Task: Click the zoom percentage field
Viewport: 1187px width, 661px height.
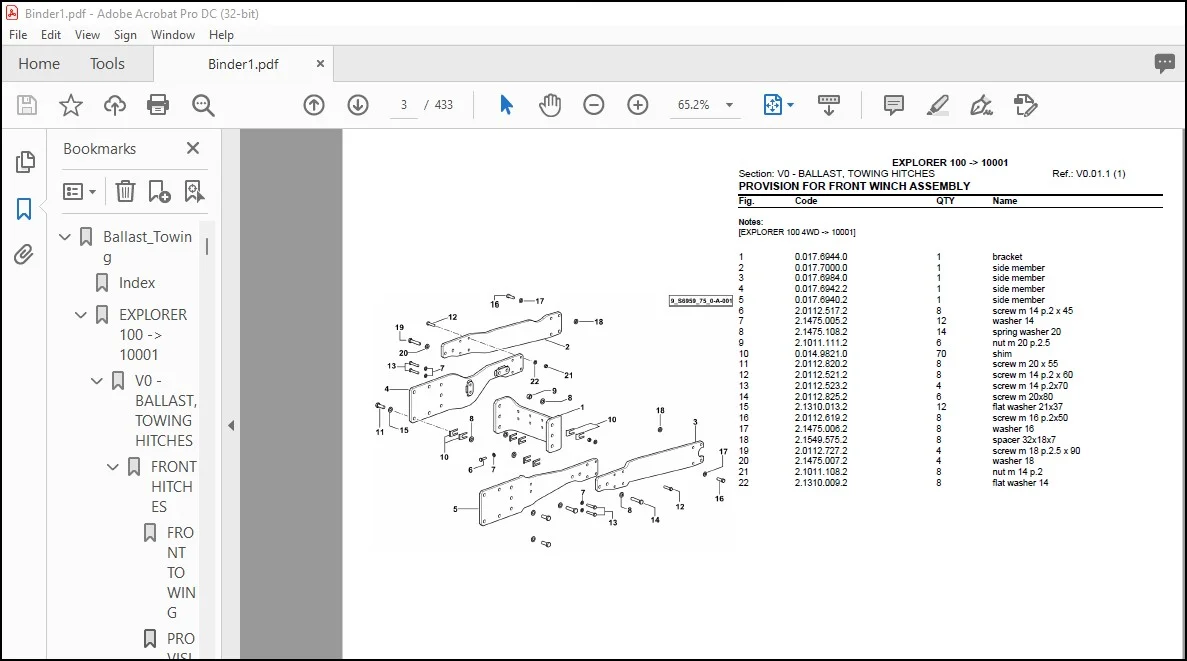Action: point(693,105)
